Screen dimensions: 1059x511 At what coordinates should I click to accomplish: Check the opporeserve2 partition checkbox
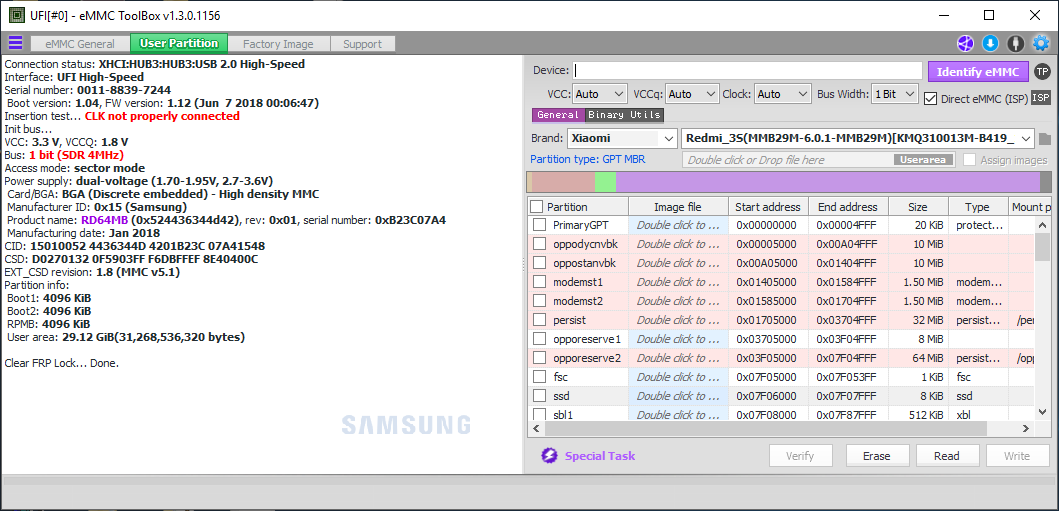pos(539,357)
